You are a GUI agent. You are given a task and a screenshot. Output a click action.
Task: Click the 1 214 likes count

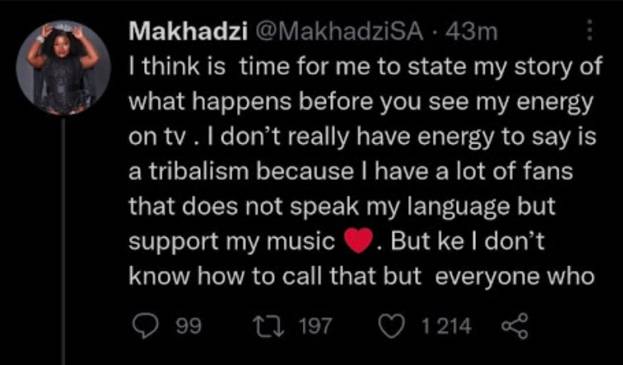[446, 327]
